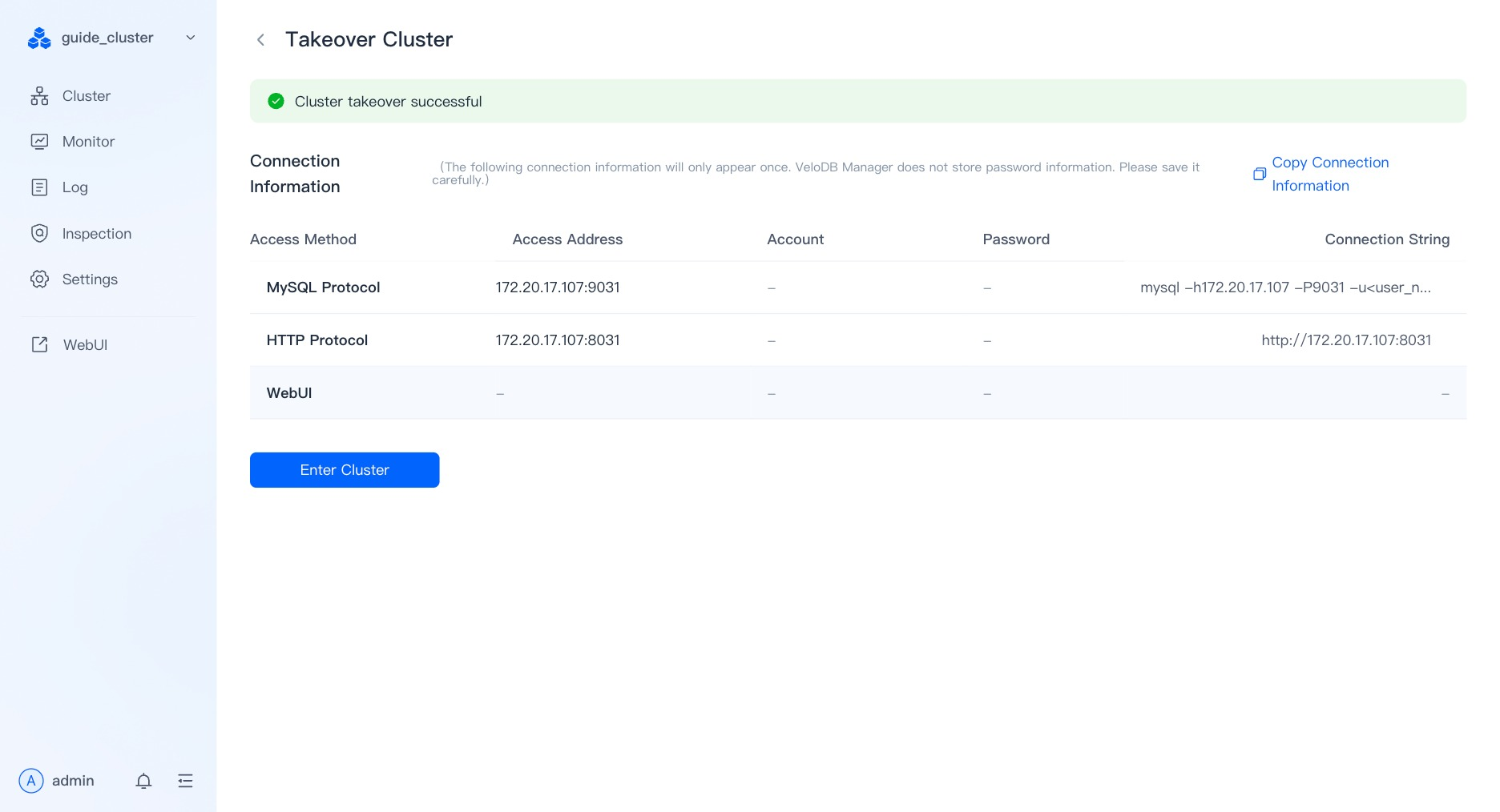
Task: Click the Connection Information heading
Action: pyautogui.click(x=295, y=174)
